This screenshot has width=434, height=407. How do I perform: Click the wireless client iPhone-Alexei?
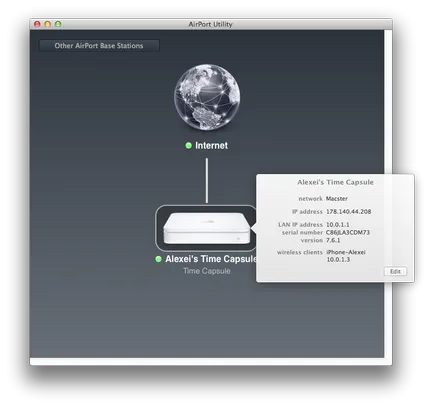point(346,252)
